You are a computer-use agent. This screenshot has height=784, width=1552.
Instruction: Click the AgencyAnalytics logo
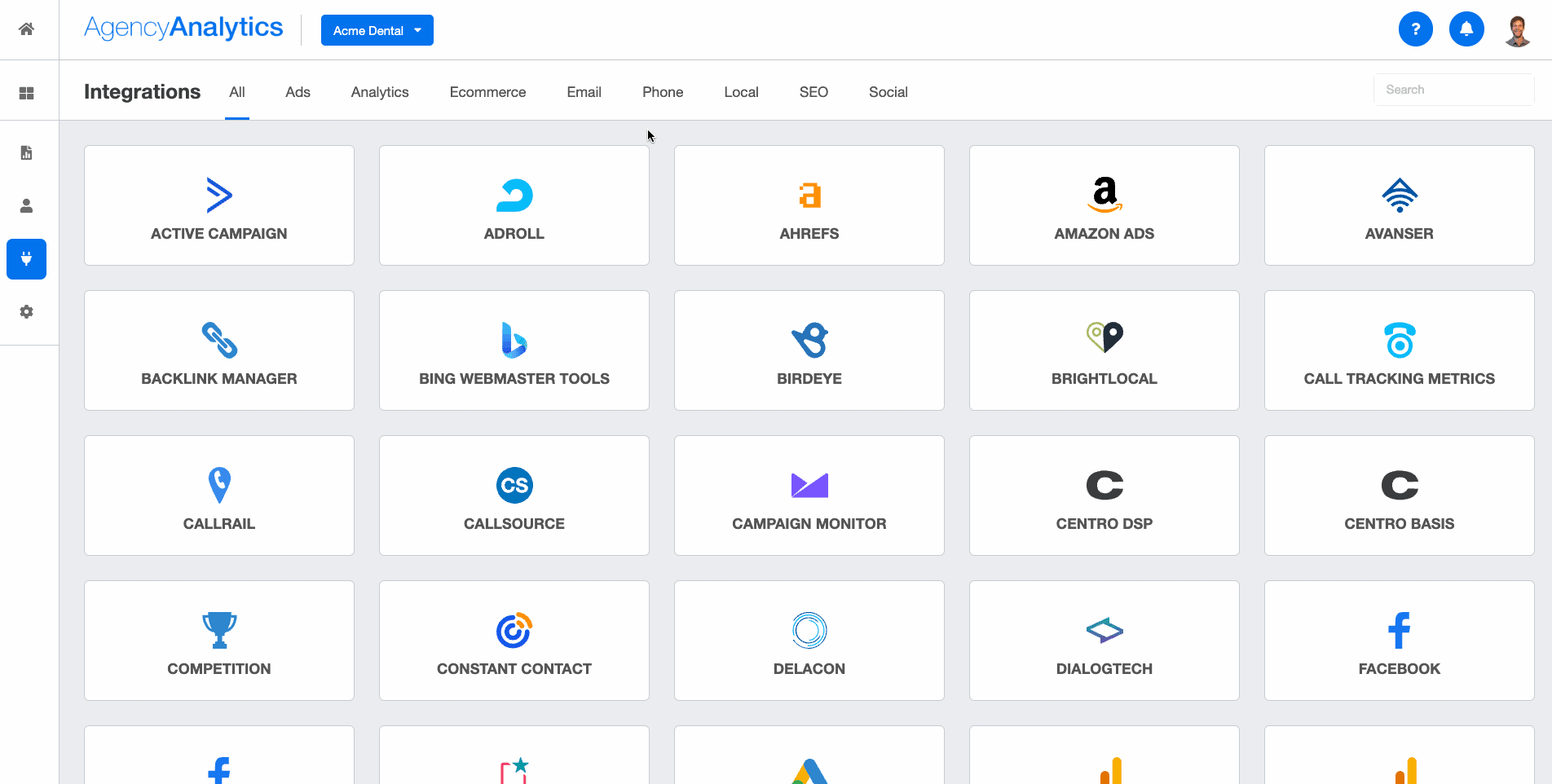(x=183, y=28)
